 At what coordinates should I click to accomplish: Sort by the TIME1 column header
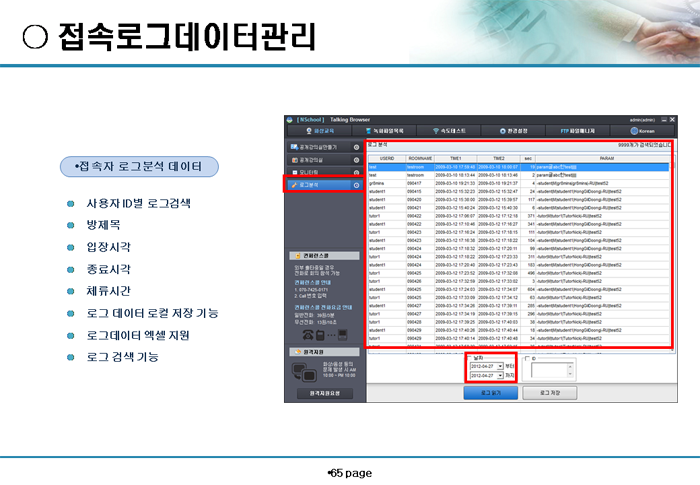pos(456,159)
